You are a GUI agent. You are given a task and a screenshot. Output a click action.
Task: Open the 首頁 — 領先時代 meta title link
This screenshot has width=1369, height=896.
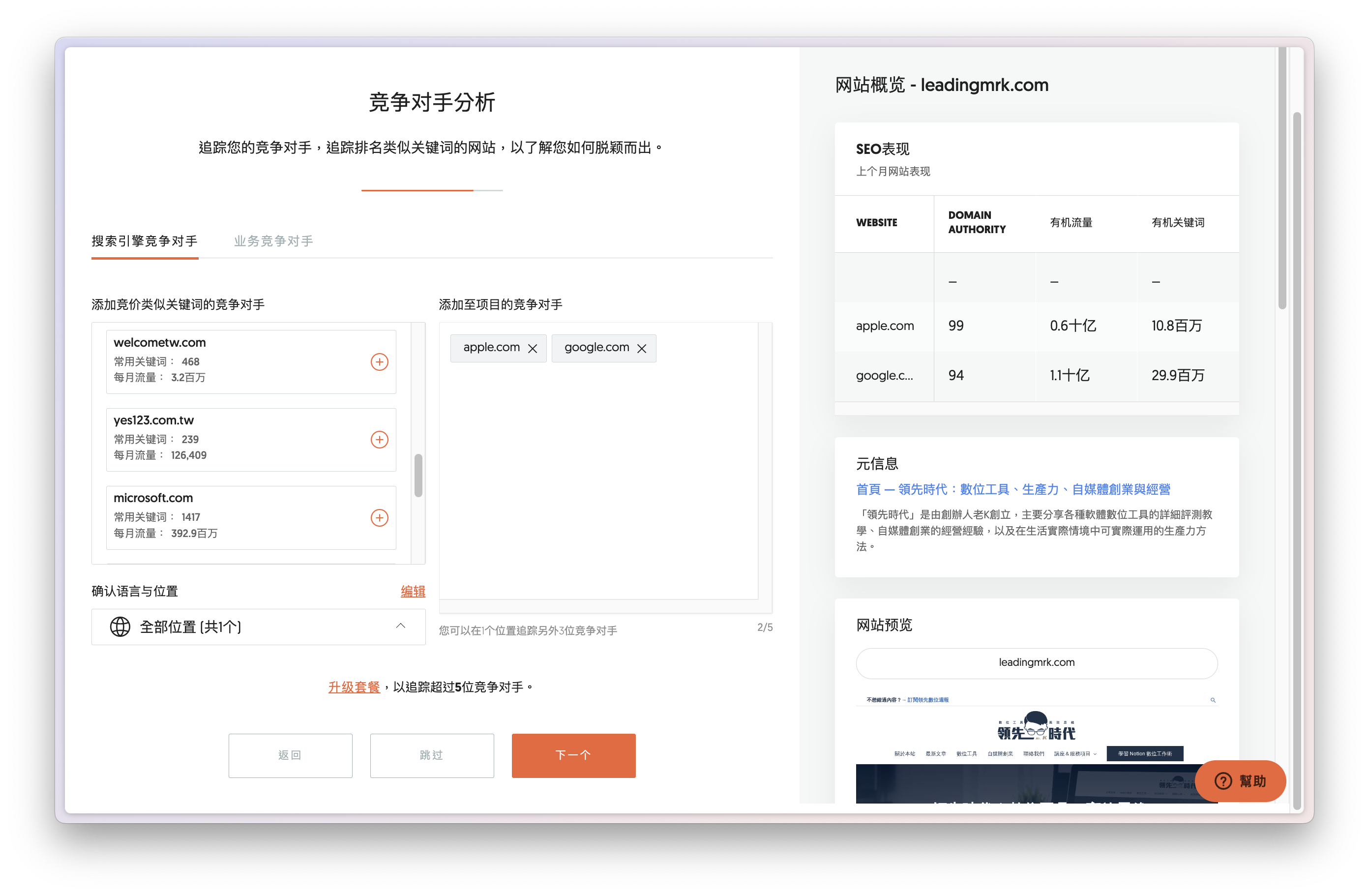(1013, 489)
